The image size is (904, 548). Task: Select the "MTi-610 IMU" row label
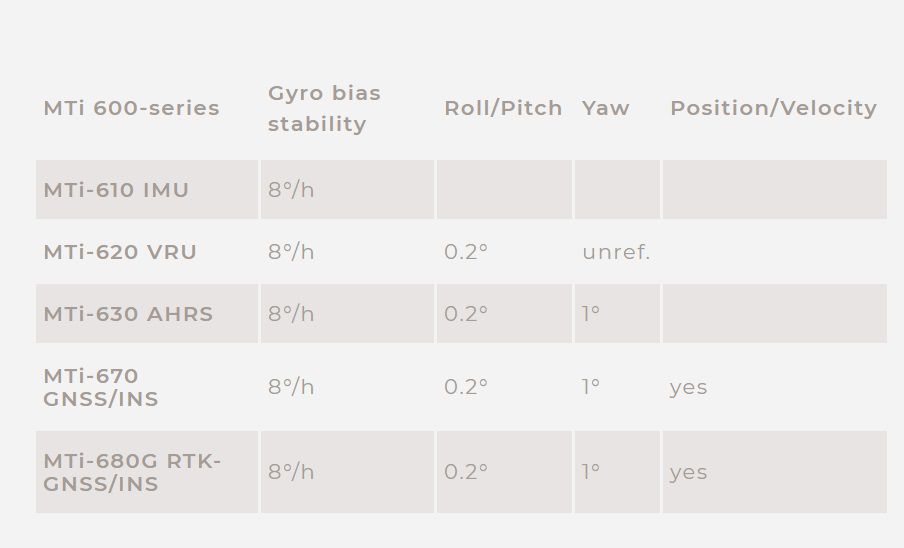(116, 190)
